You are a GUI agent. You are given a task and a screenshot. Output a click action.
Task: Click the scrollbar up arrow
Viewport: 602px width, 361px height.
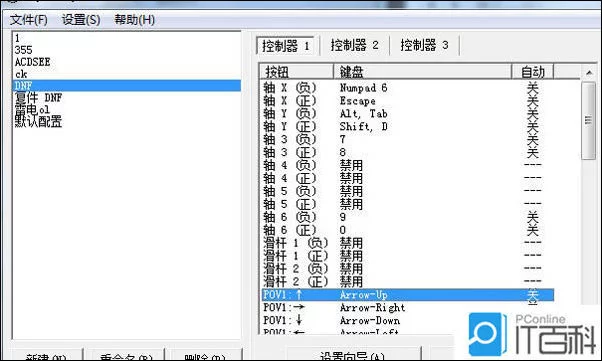click(x=589, y=72)
